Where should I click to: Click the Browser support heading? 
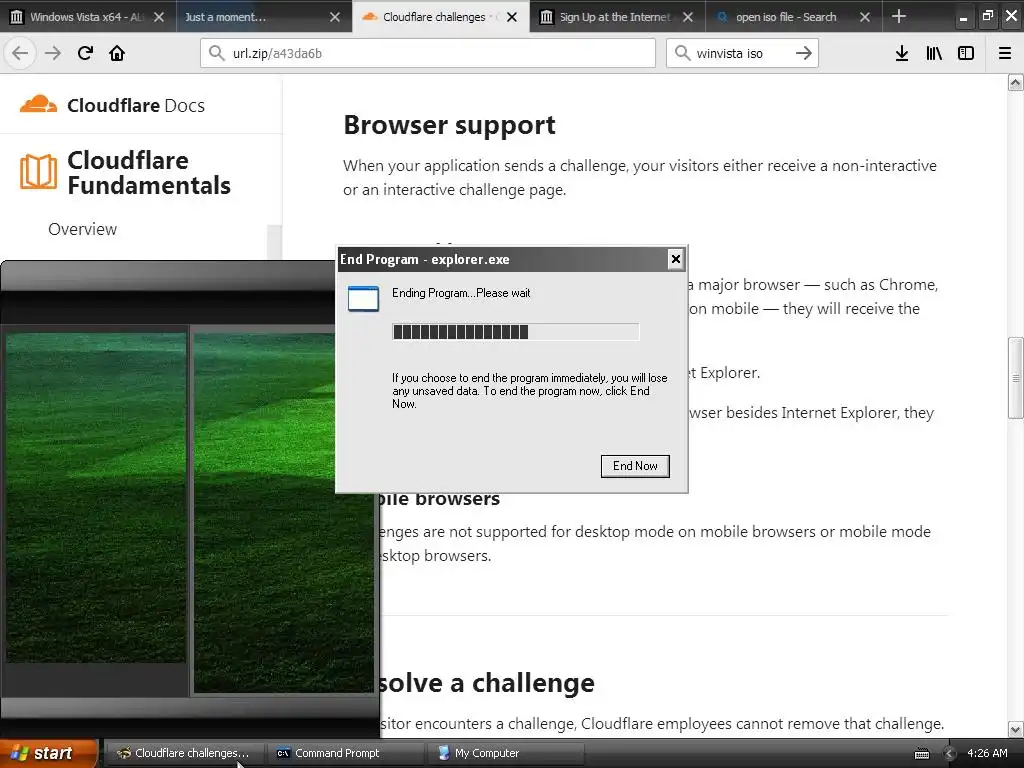coord(449,125)
